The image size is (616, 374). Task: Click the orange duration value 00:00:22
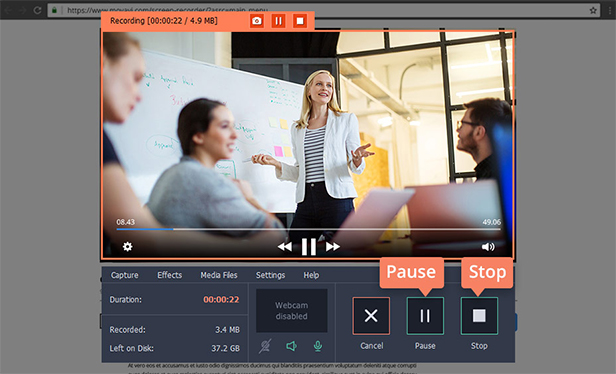click(221, 299)
